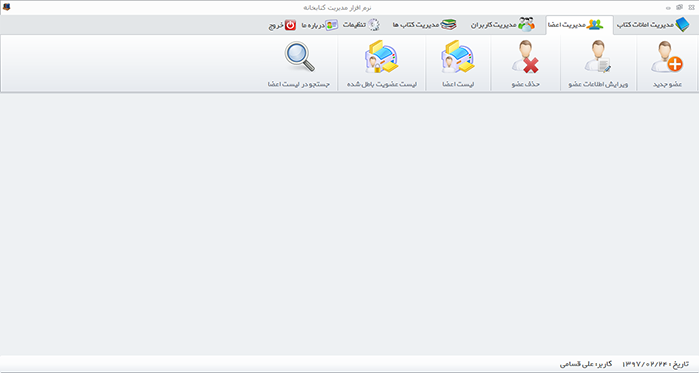Click the window title نرم افزار مدیریت کتابخانه
Screen dimensions: 699x373
click(x=337, y=8)
